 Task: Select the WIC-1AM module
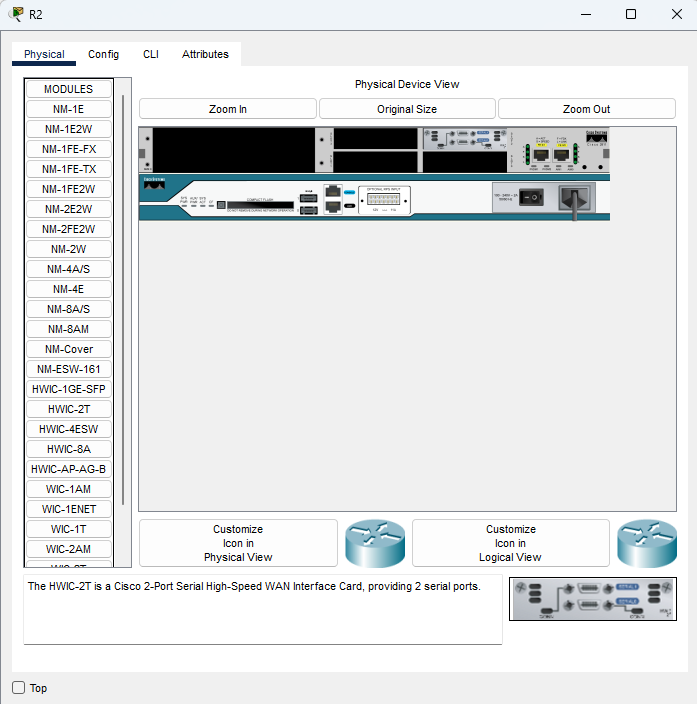(x=69, y=489)
